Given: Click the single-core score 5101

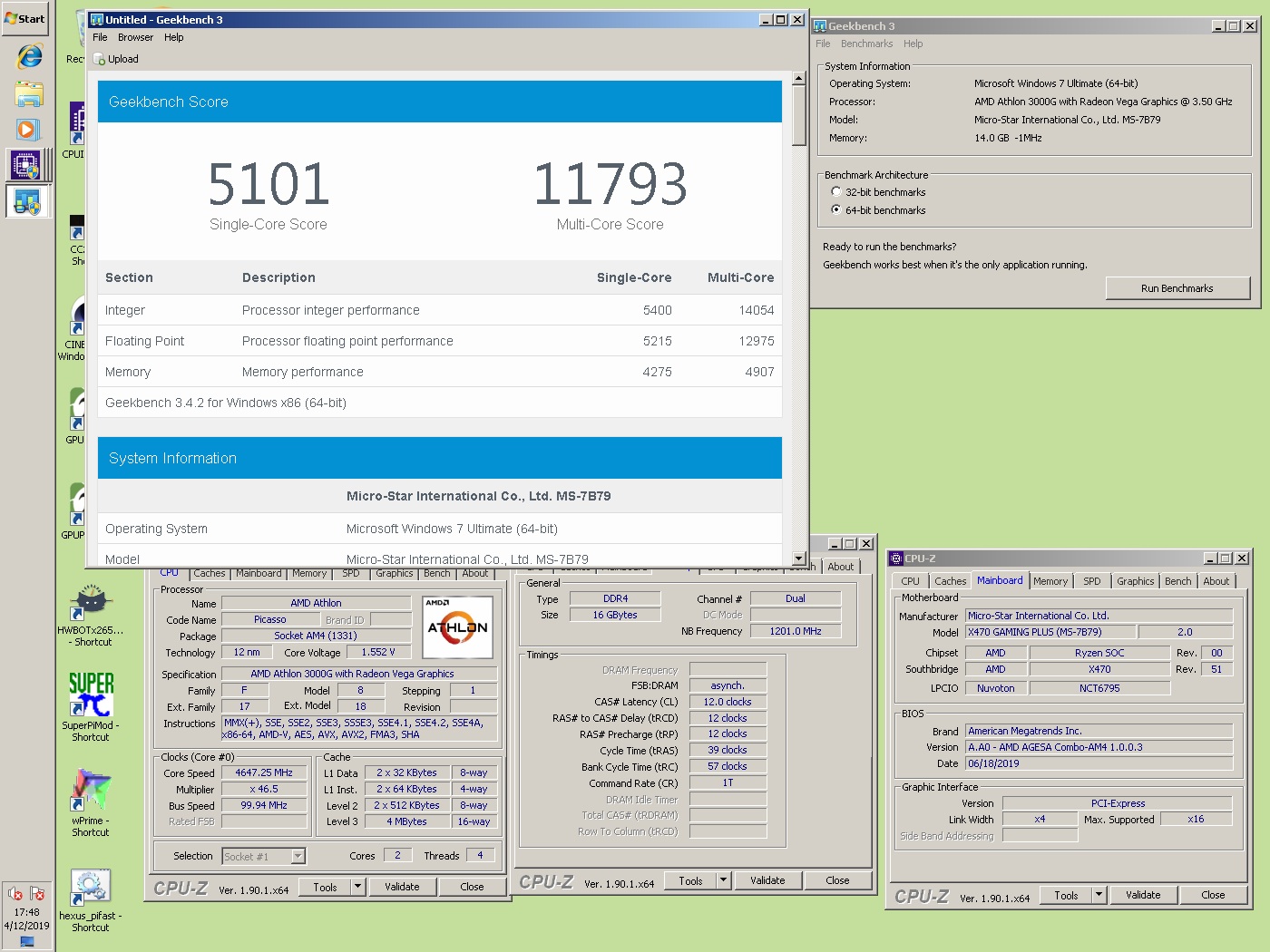Looking at the screenshot, I should 269,184.
